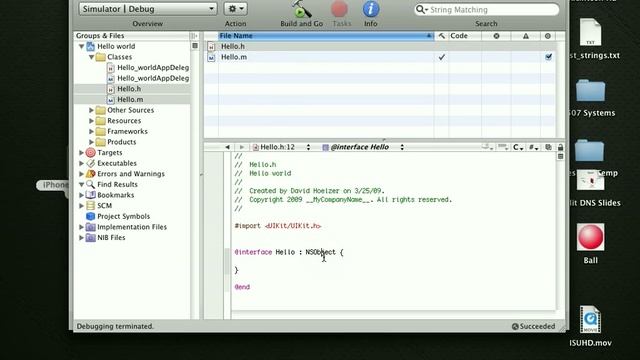Go back in editor file history
The image size is (640, 360).
point(227,147)
